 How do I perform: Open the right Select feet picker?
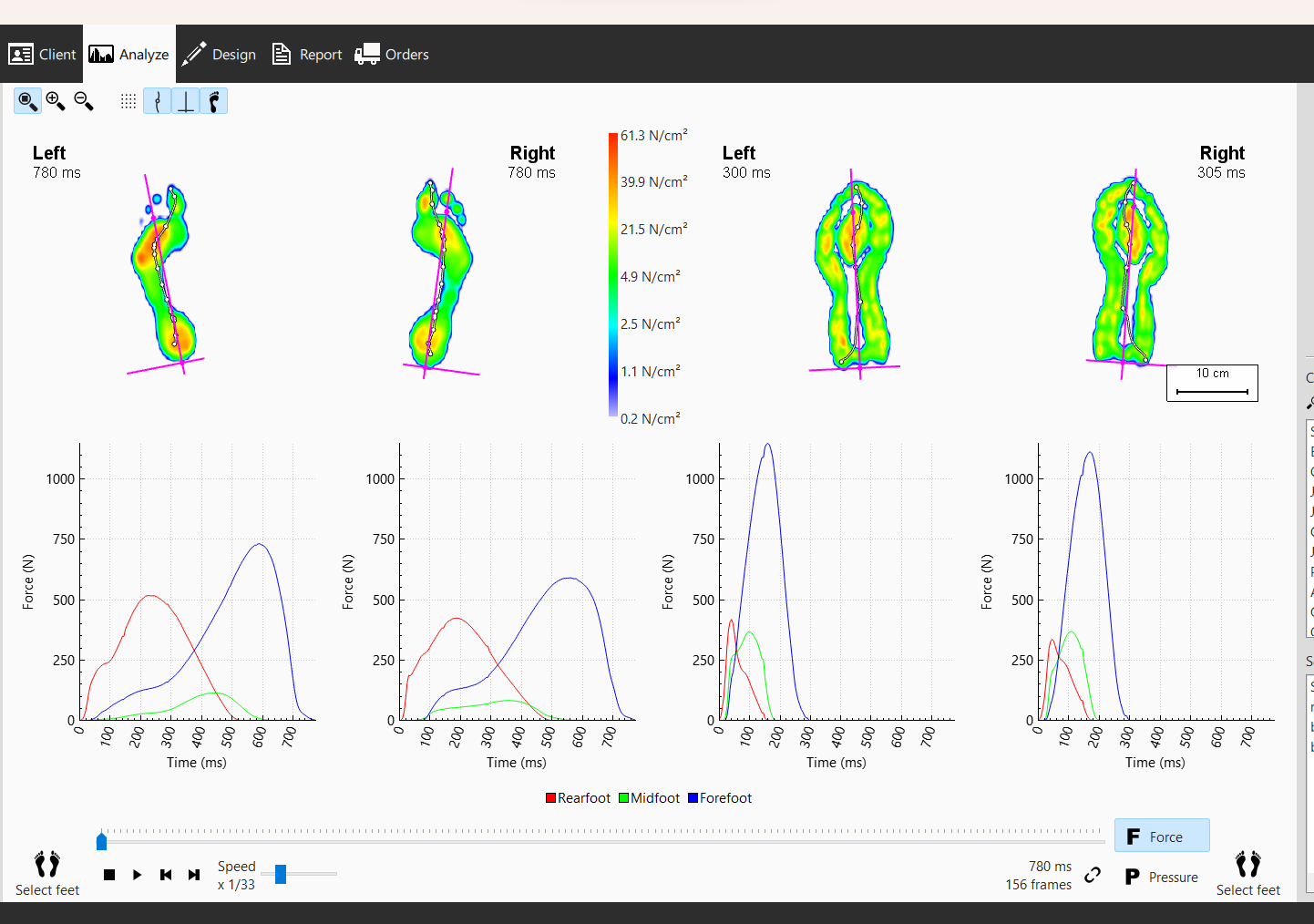click(x=1247, y=872)
